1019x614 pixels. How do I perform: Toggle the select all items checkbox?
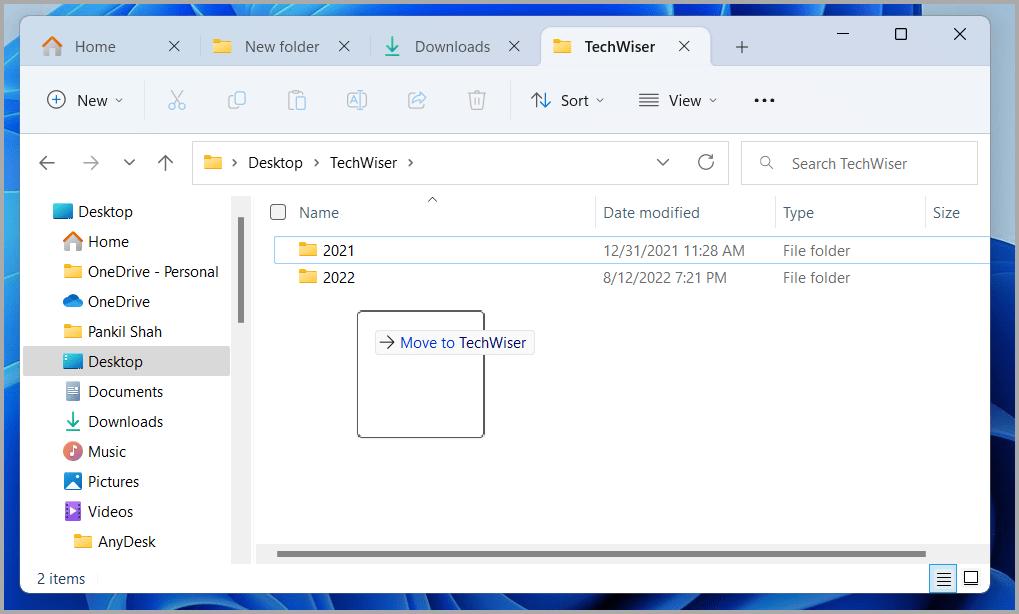[x=278, y=212]
